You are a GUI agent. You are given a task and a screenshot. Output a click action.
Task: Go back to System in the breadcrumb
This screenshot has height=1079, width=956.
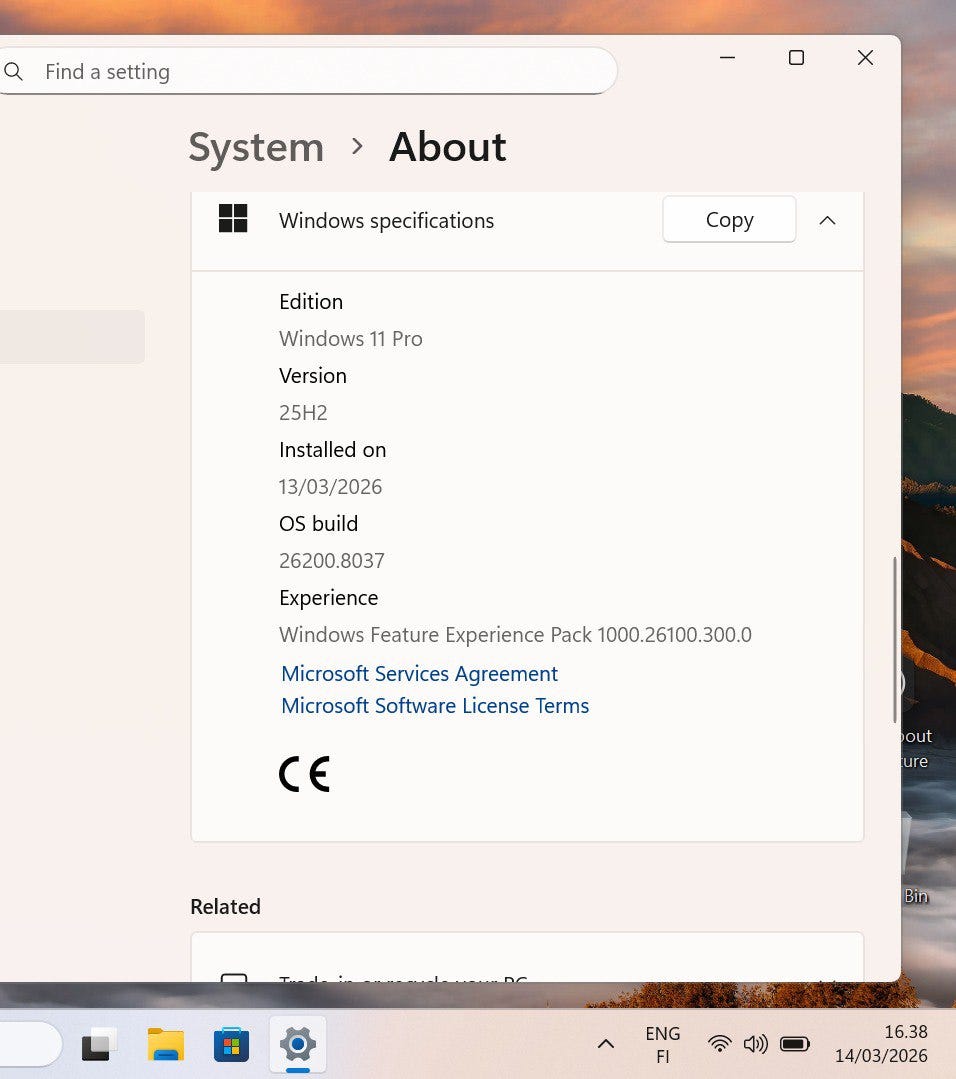[x=256, y=148]
